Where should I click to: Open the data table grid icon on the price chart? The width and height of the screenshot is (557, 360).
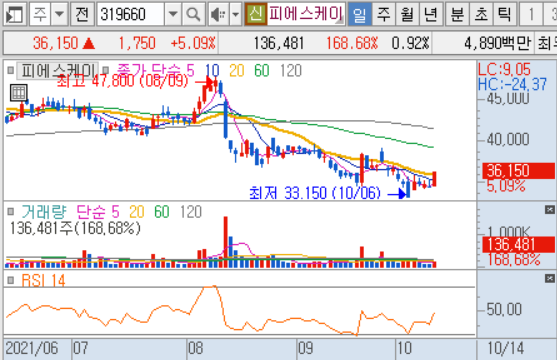pos(18,93)
